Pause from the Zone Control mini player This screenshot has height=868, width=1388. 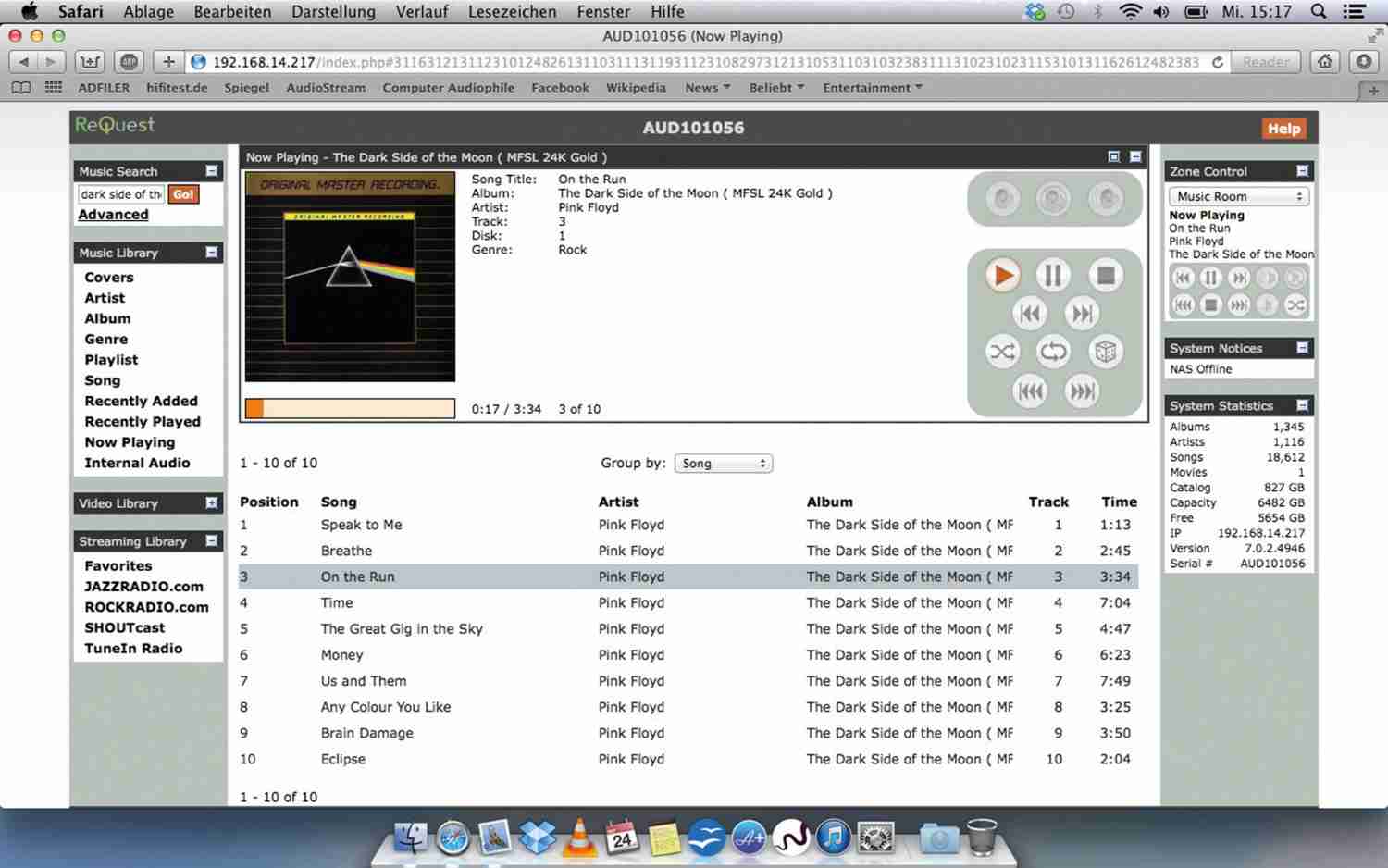[1210, 278]
